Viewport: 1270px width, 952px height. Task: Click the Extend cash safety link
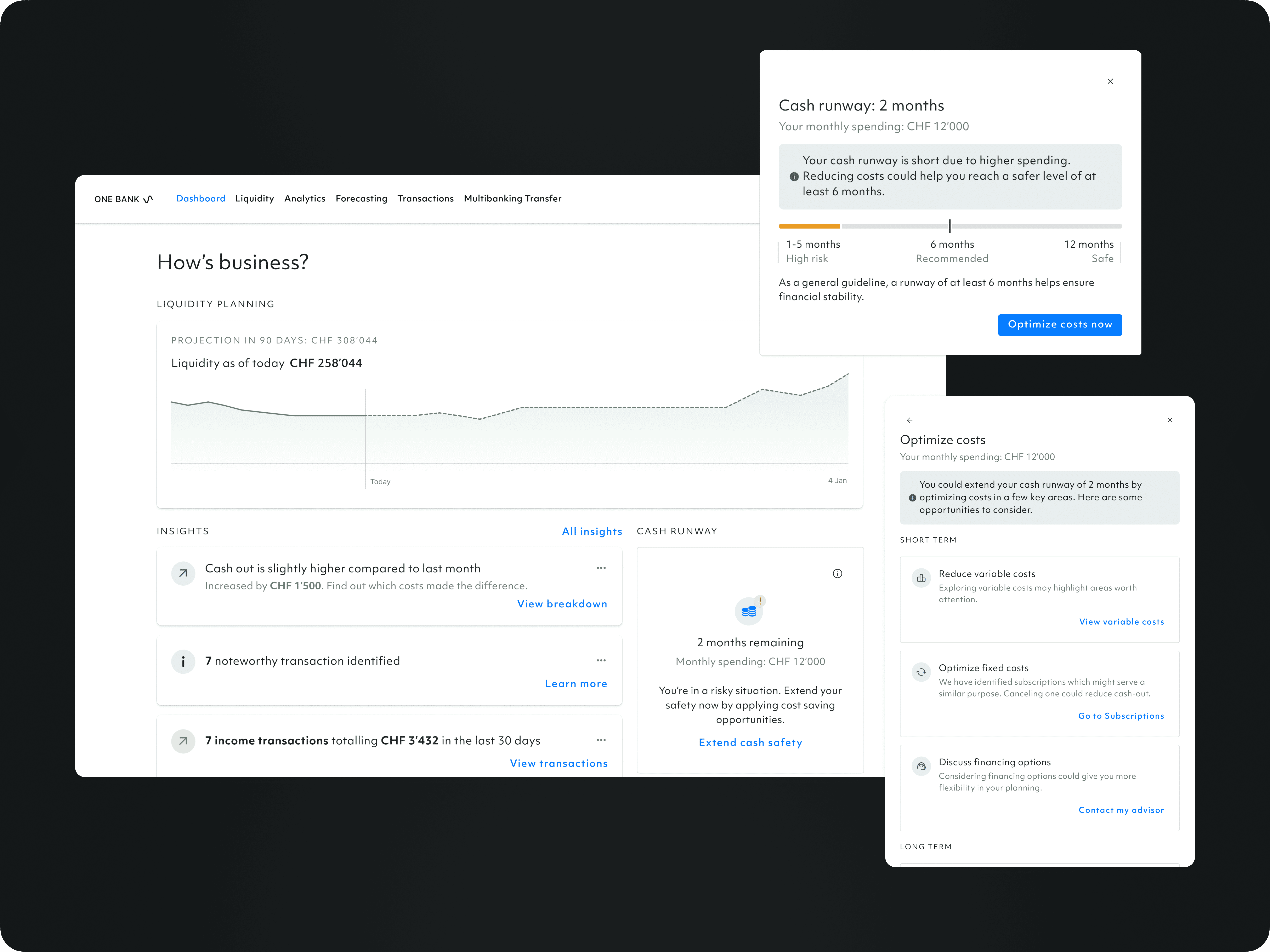[750, 742]
